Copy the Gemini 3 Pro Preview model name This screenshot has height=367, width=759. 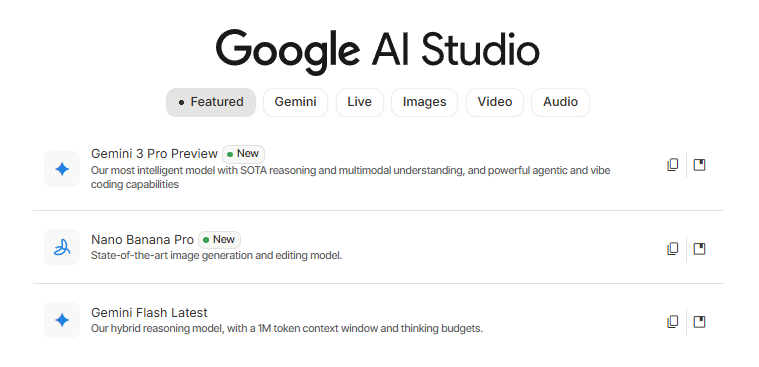coord(672,165)
